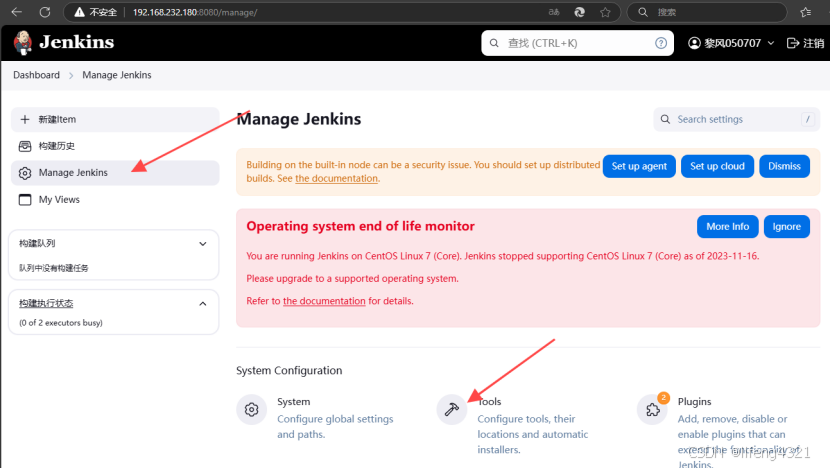Click the "Manage Jenkins" page heading
Viewport: 831px width, 468px height.
pos(299,119)
